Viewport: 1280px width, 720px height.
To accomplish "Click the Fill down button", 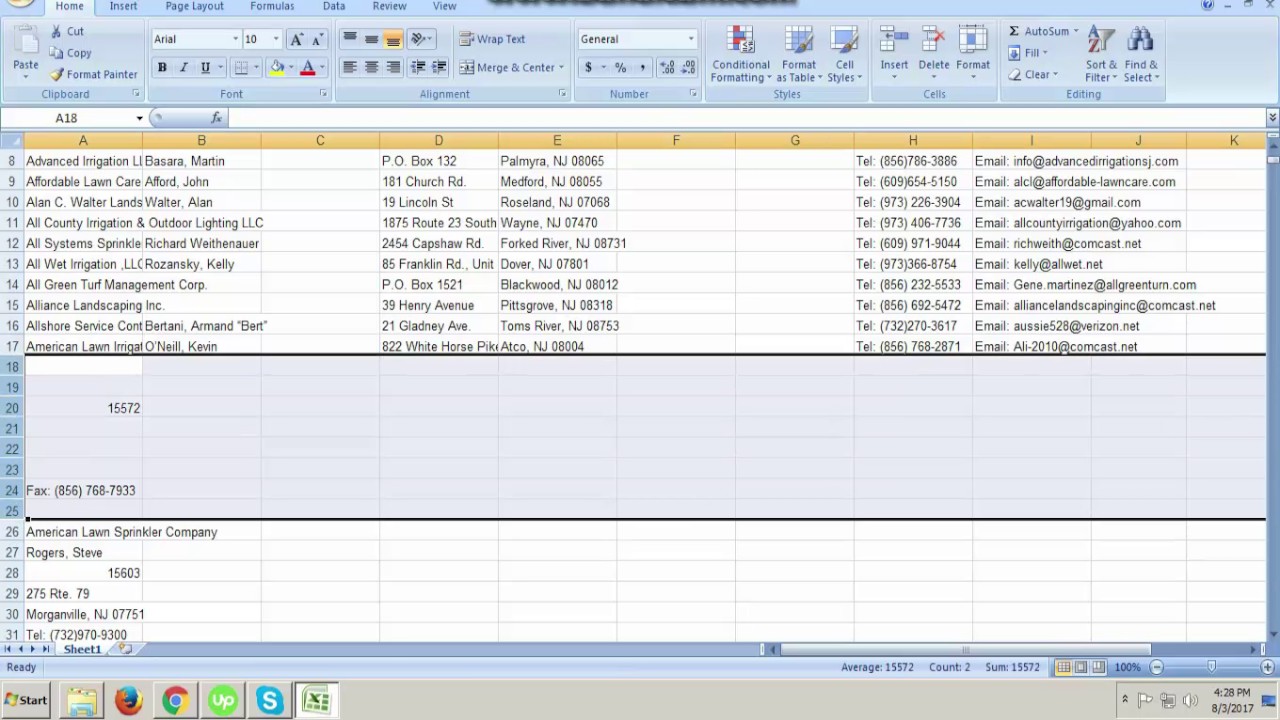I will pos(1025,53).
